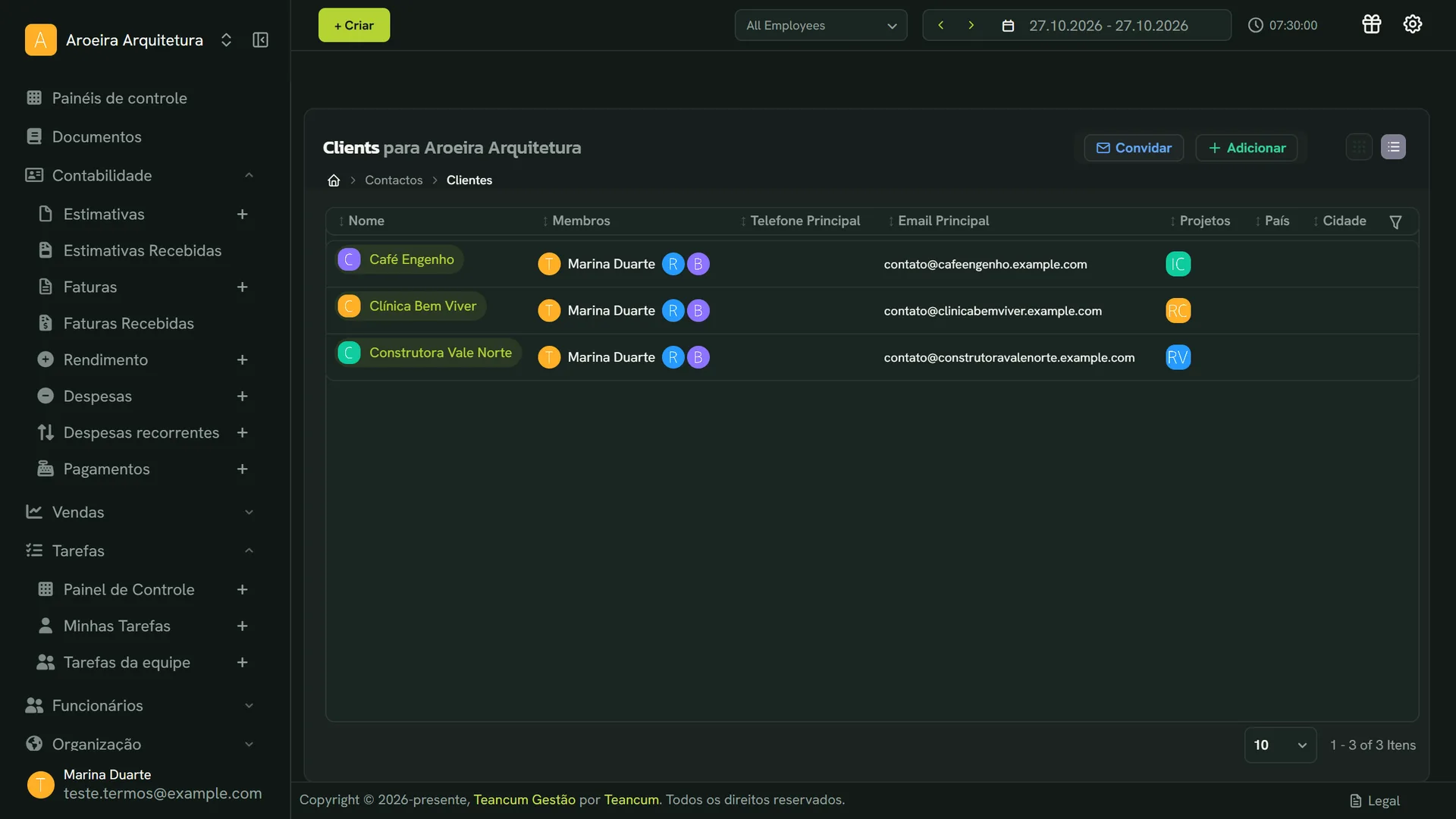Open the settings gear icon
The height and width of the screenshot is (819, 1456).
pyautogui.click(x=1412, y=24)
